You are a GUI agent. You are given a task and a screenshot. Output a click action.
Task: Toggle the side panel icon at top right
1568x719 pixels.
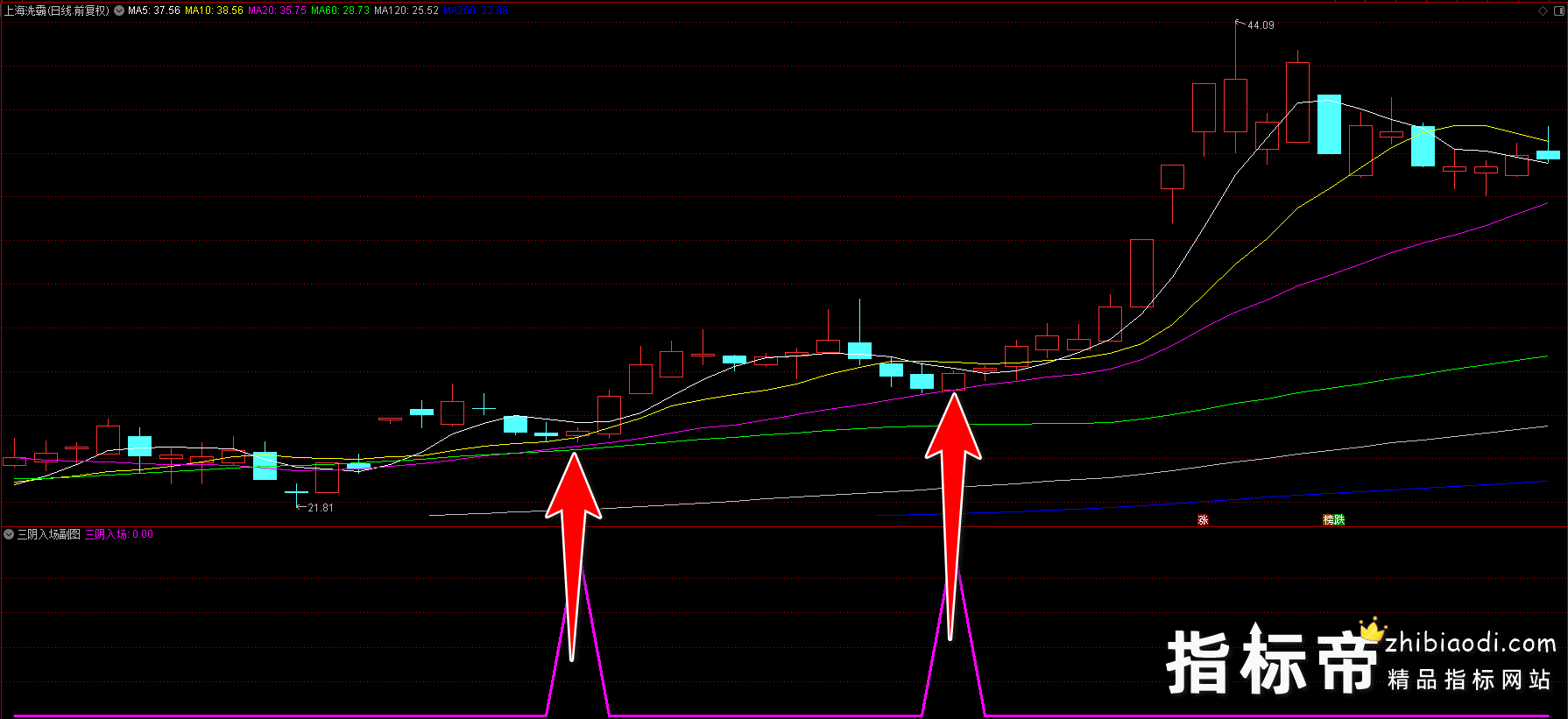1558,11
